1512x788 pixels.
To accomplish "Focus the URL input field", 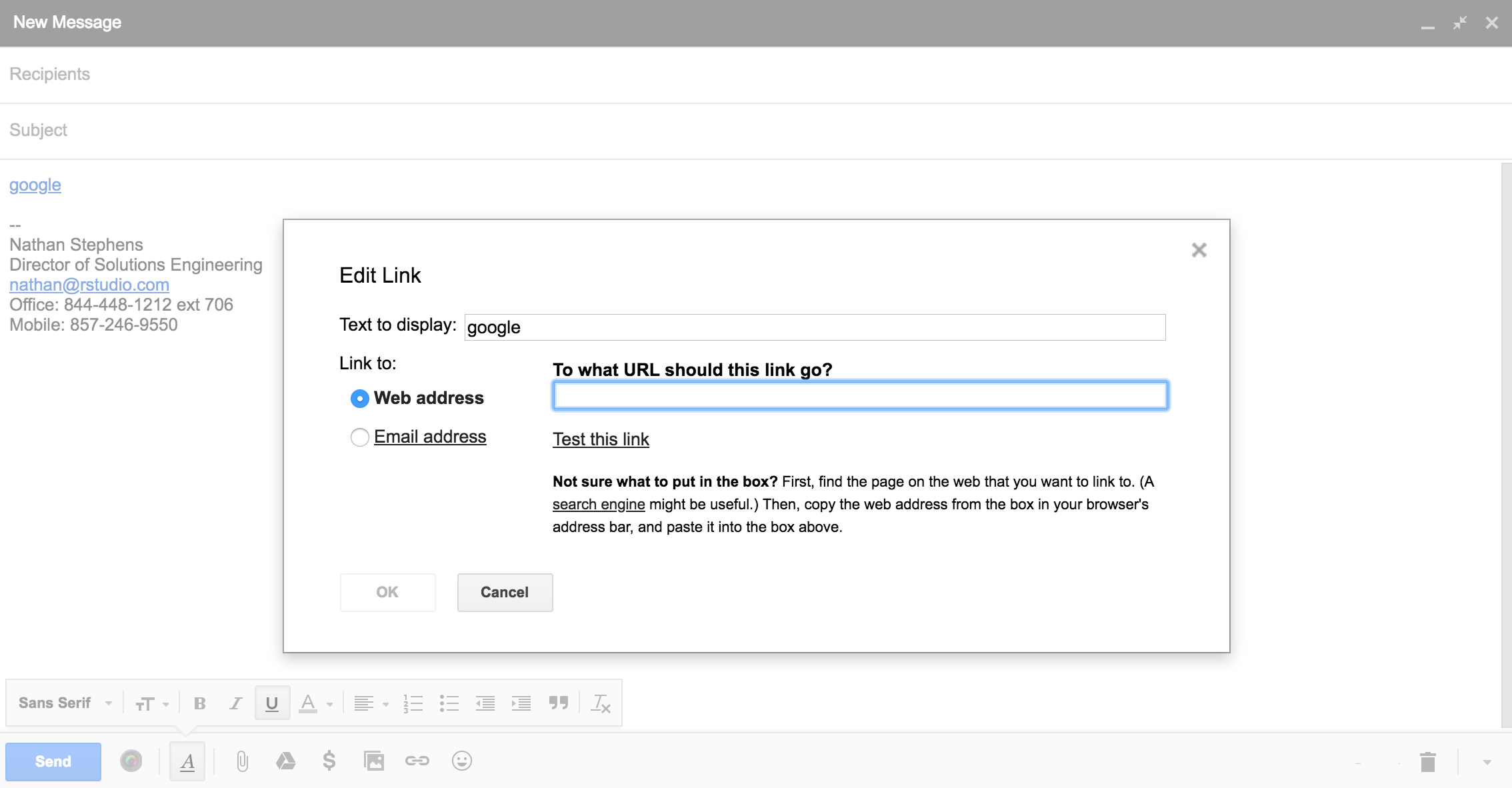I will click(x=860, y=395).
